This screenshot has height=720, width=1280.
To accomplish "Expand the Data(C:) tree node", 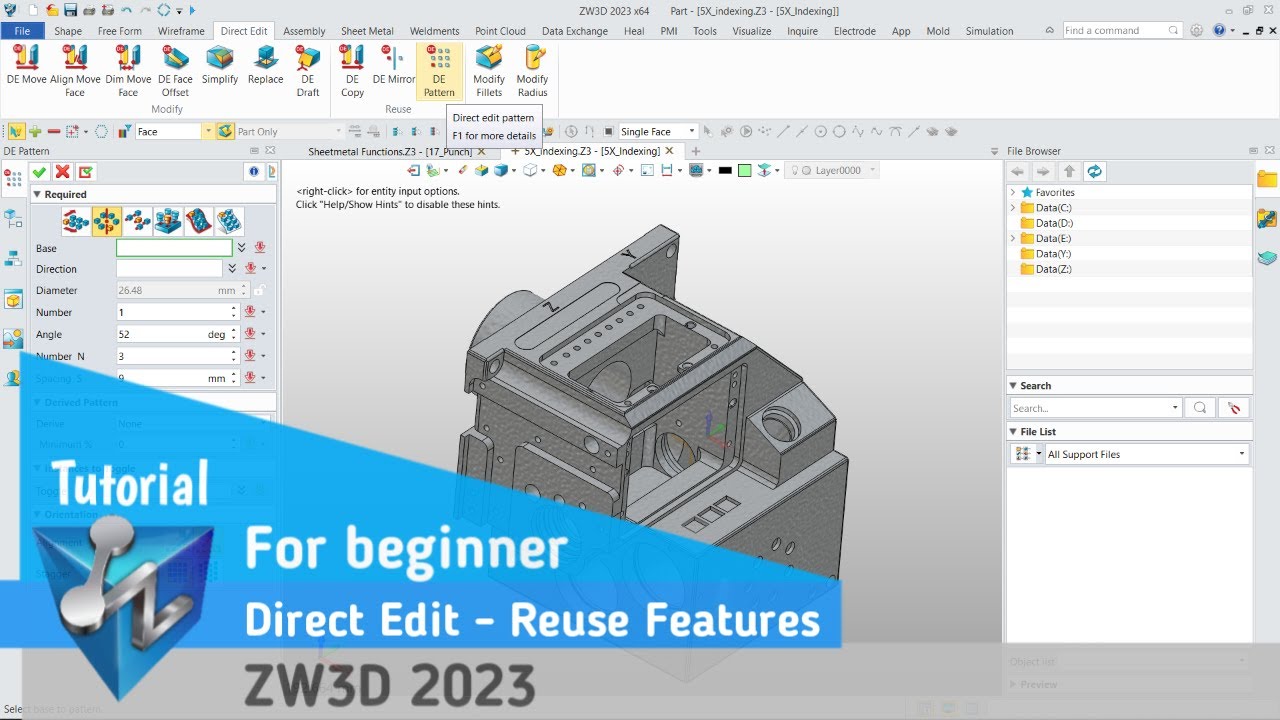I will [x=1013, y=208].
